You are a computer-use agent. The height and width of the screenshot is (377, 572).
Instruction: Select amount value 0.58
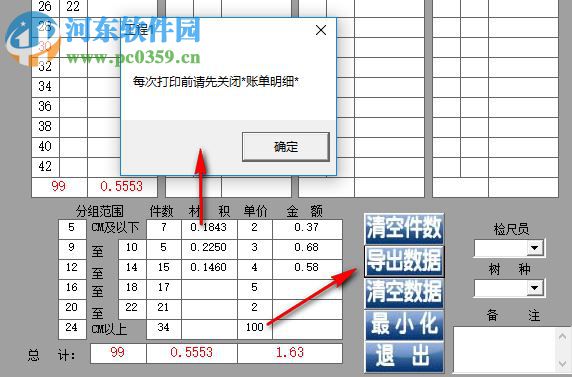click(x=307, y=269)
